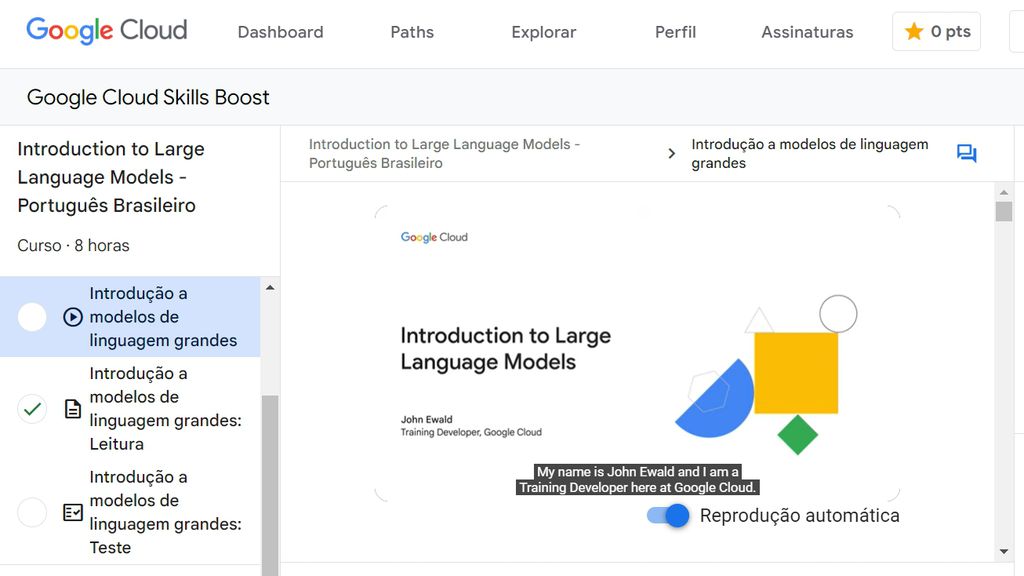Open Google Cloud Skills Boost link
The width and height of the screenshot is (1024, 576).
click(x=146, y=97)
